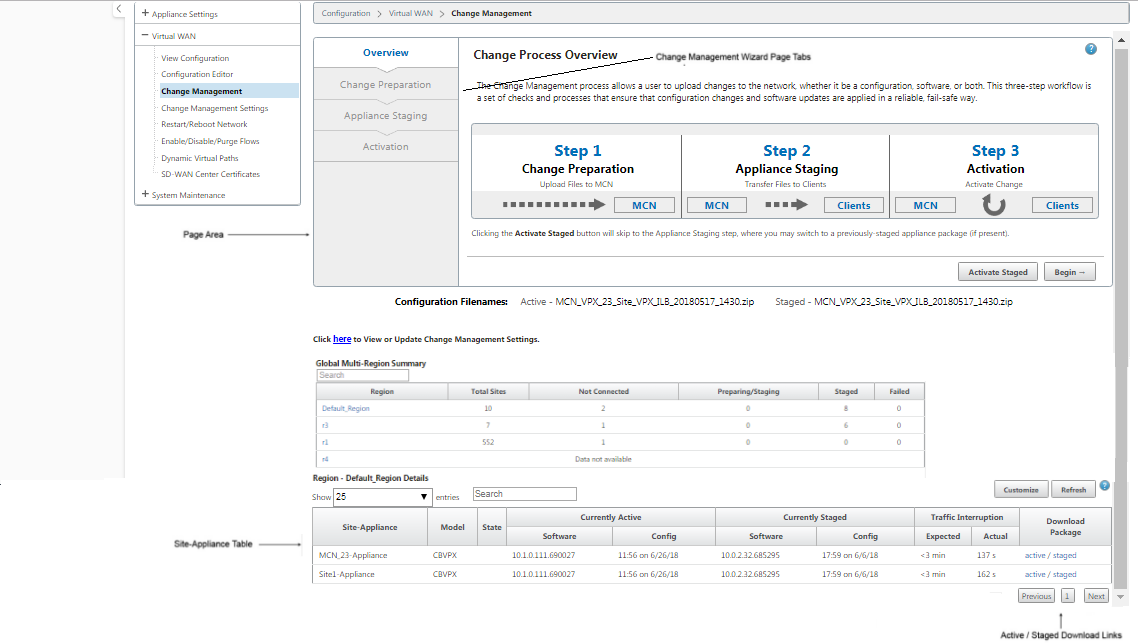Click the circular activation arrow in Step 3
Viewport: 1138px width, 643px height.
(x=994, y=205)
